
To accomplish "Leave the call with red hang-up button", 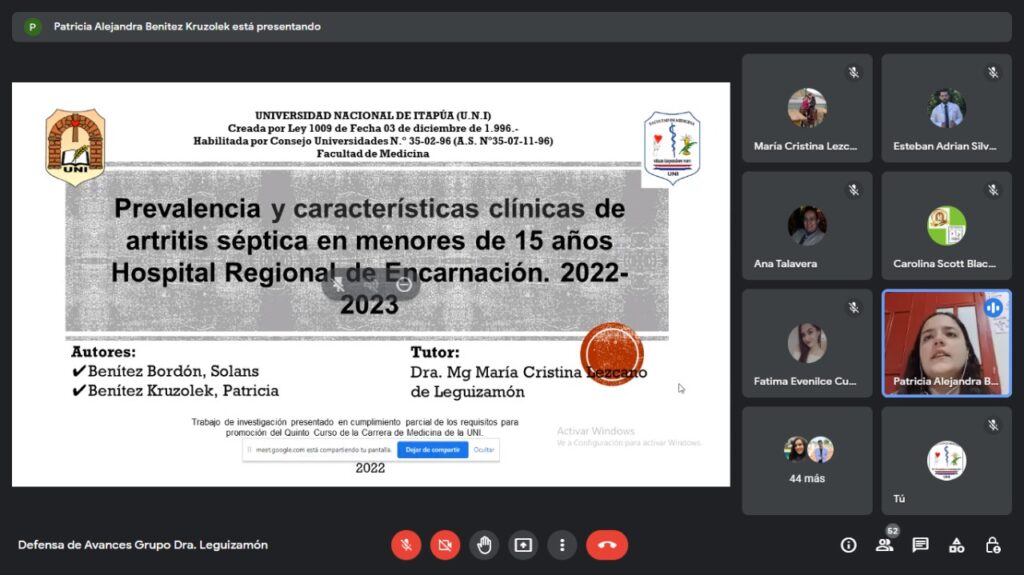I will pyautogui.click(x=606, y=545).
